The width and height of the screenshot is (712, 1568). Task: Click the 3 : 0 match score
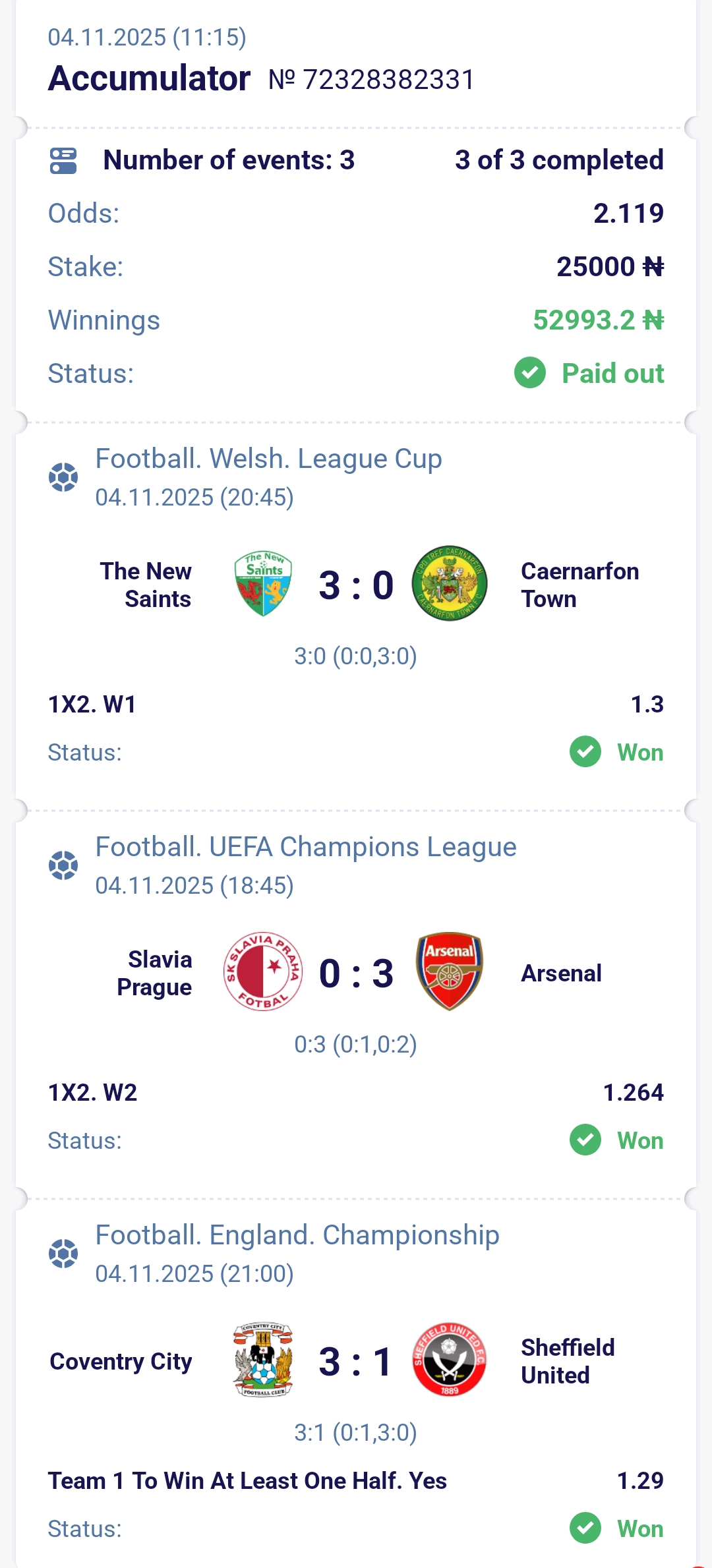coord(356,585)
